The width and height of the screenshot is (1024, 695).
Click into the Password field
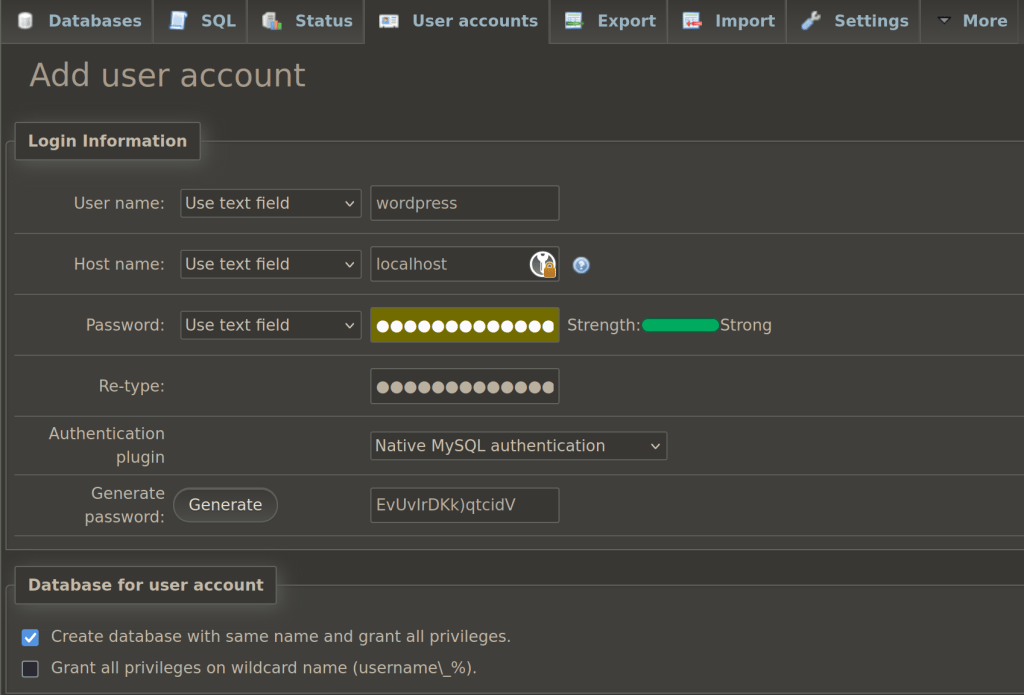(464, 325)
